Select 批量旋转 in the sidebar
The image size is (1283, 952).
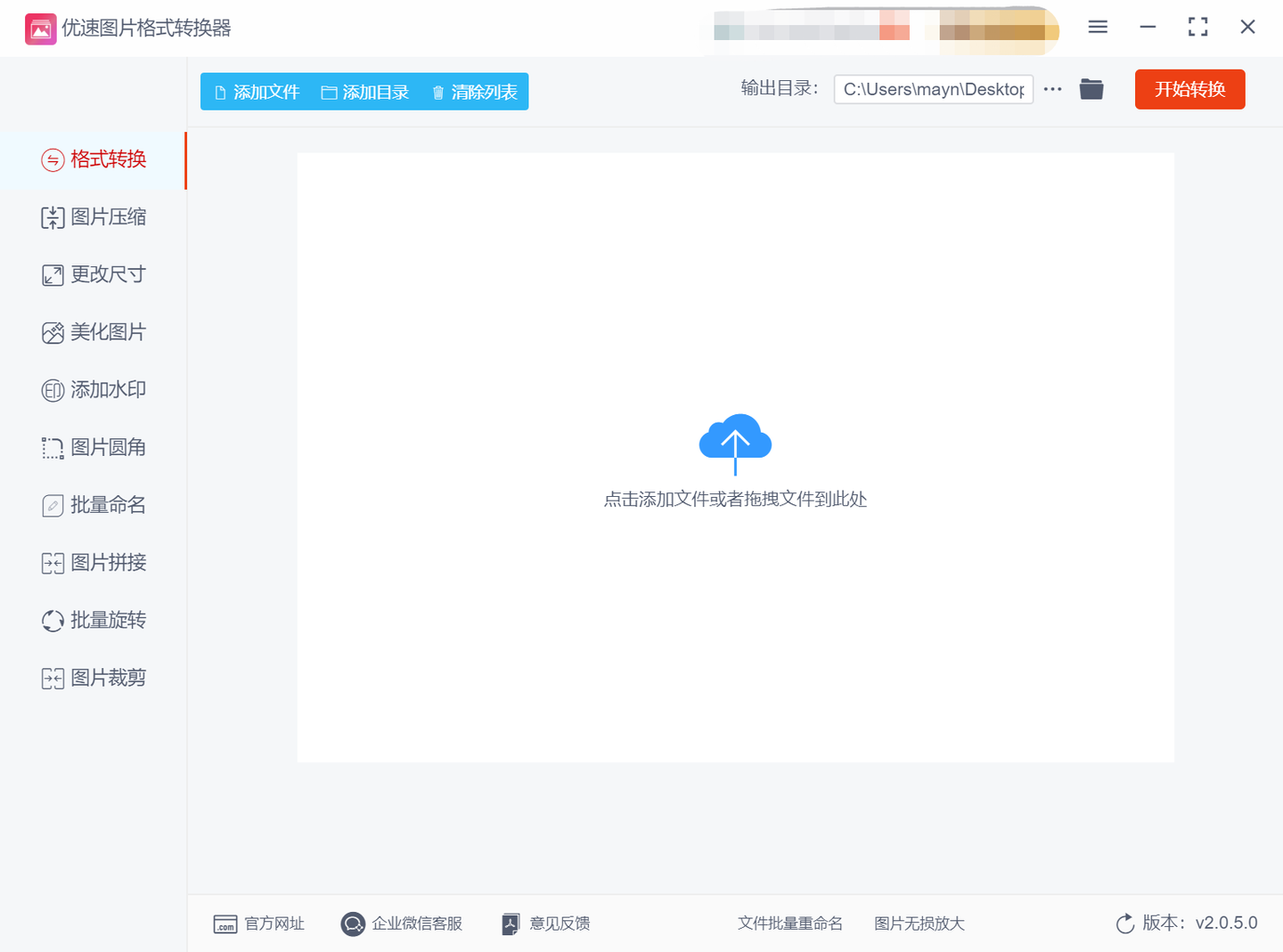click(93, 621)
